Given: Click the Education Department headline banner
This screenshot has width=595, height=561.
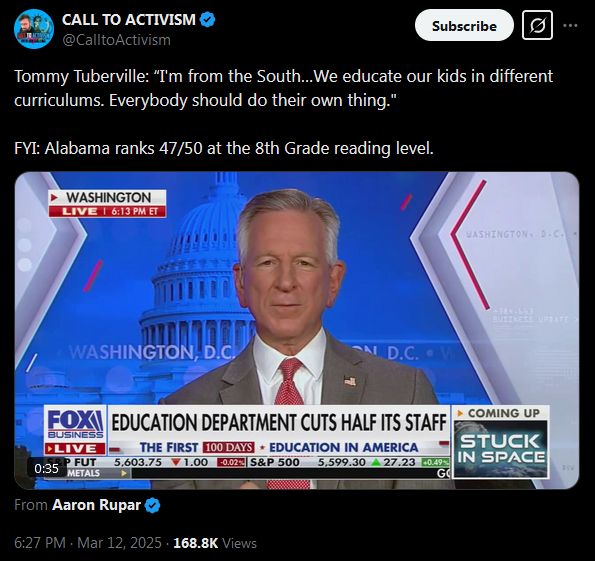Looking at the screenshot, I should (x=279, y=422).
